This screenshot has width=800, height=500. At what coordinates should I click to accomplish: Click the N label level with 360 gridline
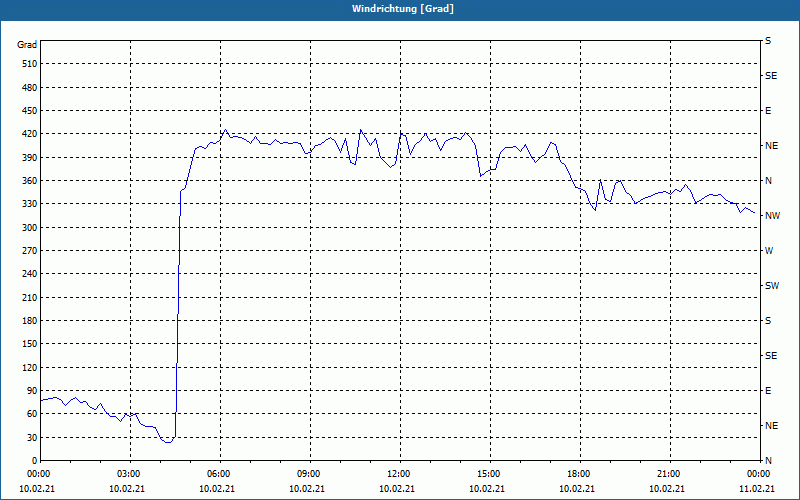[769, 181]
